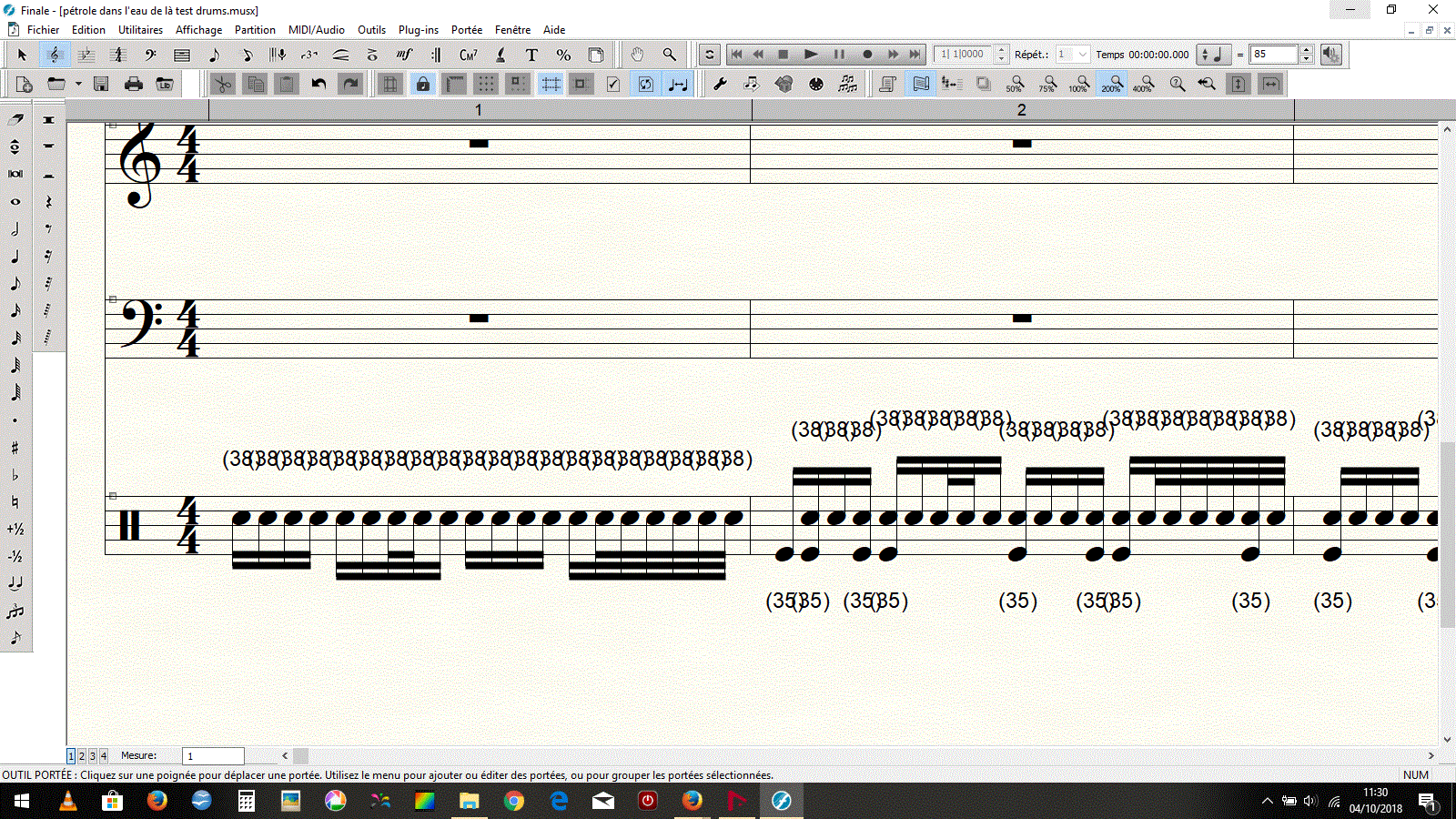Image resolution: width=1456 pixels, height=819 pixels.
Task: Click the scissors Cut icon
Action: [x=222, y=85]
